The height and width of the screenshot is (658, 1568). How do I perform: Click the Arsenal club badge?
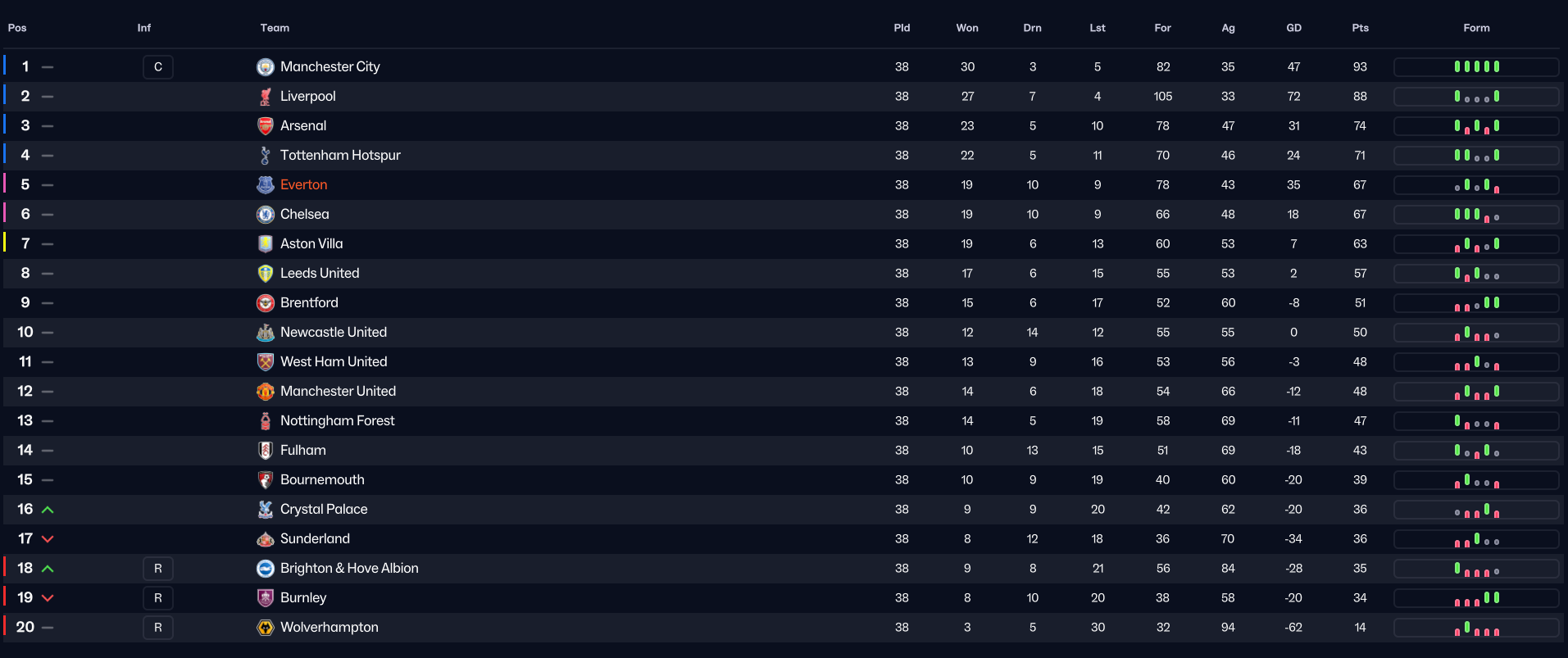point(265,126)
